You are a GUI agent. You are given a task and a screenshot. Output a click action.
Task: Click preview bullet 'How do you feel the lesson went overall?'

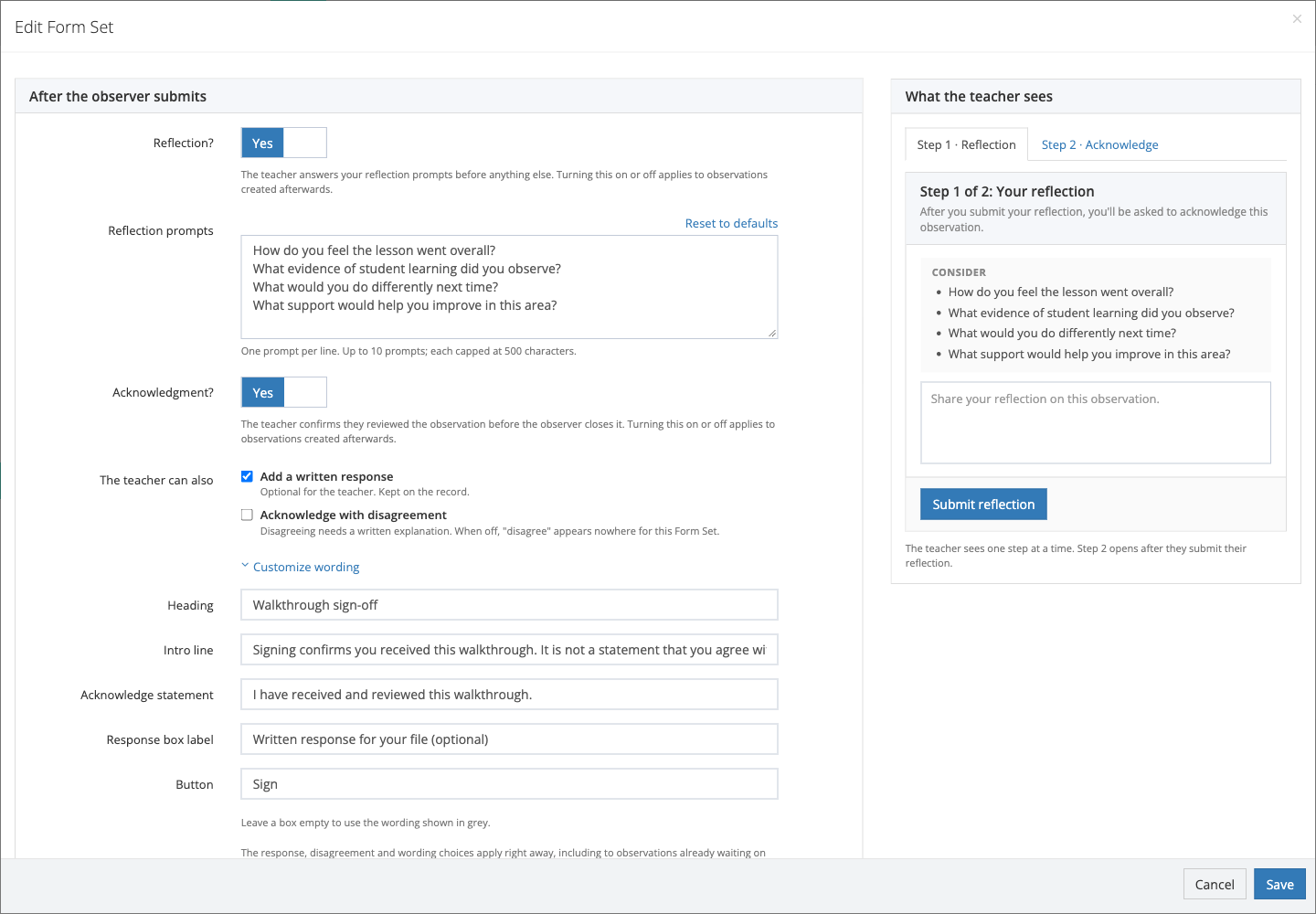click(1060, 292)
